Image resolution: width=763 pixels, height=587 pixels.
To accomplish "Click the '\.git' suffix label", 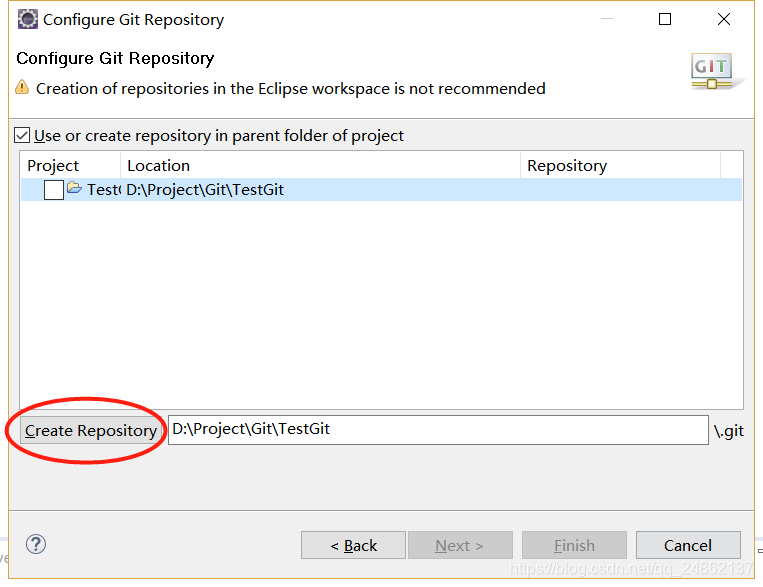I will coord(728,431).
